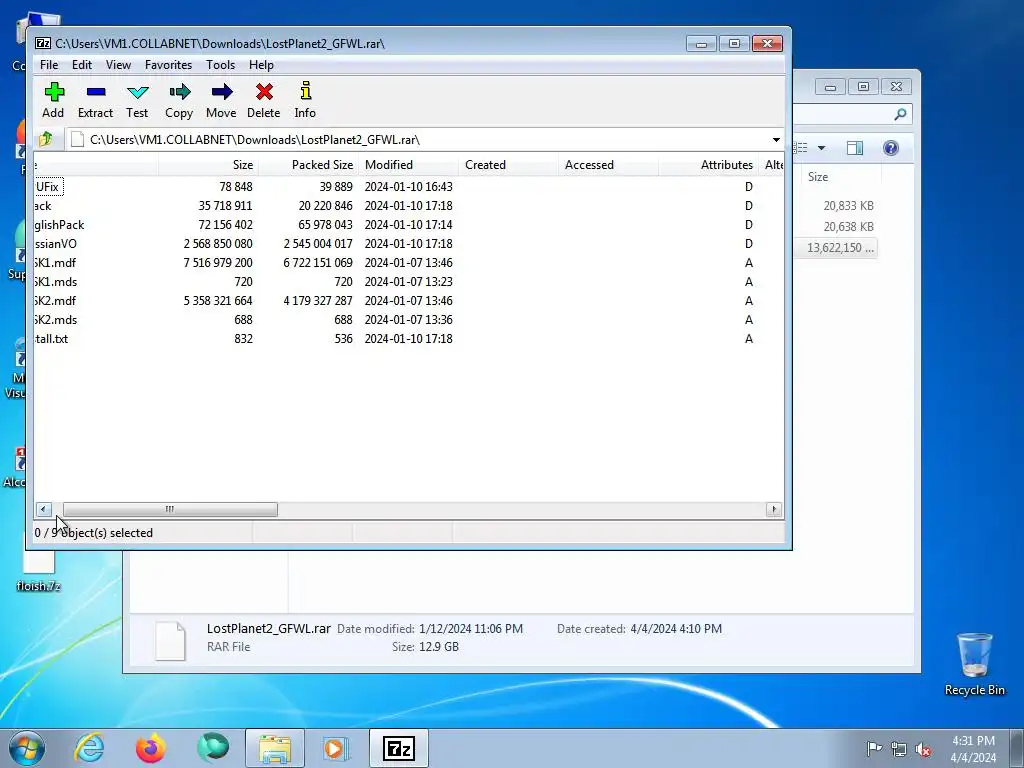The image size is (1024, 768).
Task: Click the 20,833 KB size cell
Action: 848,206
